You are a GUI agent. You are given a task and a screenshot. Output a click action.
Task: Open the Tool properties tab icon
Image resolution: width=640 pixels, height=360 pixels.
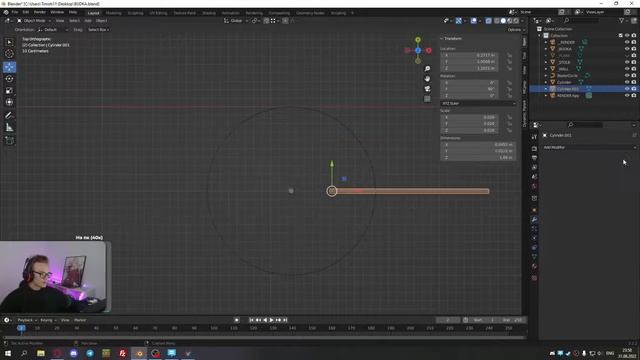[x=534, y=137]
